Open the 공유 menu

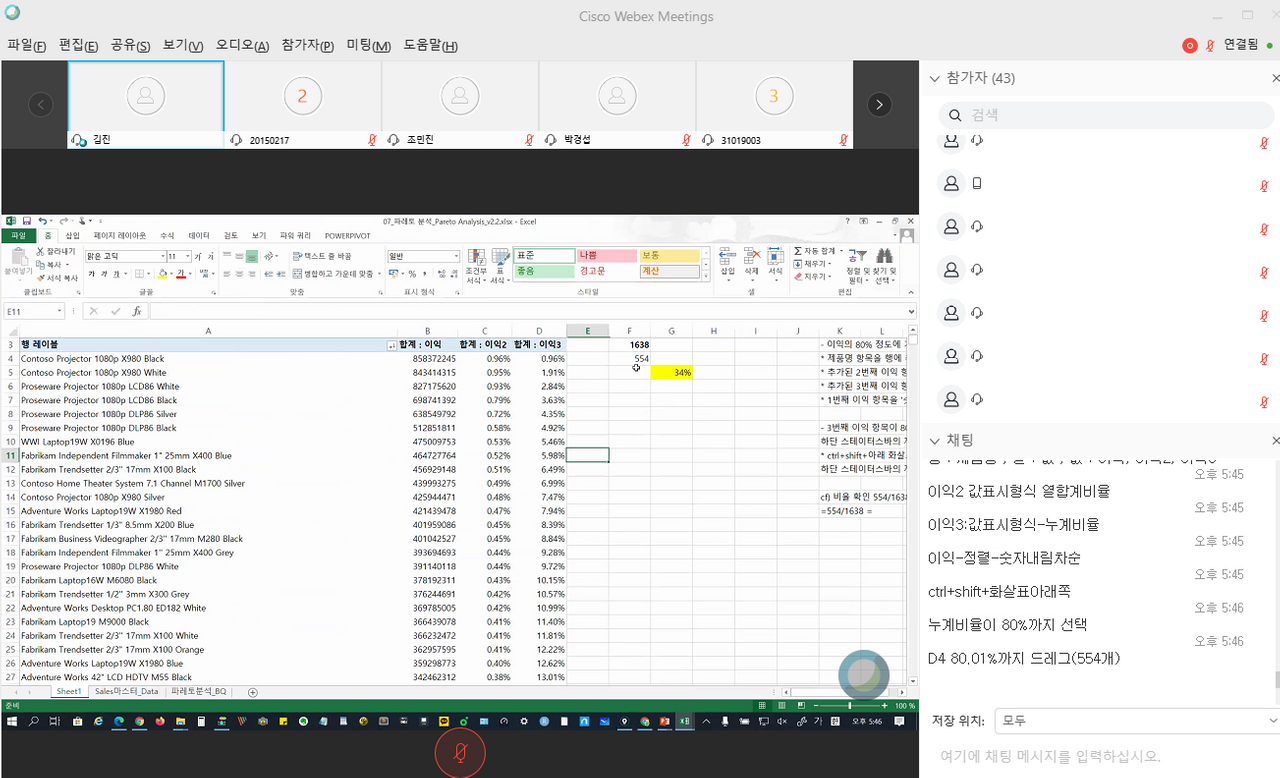[x=130, y=45]
